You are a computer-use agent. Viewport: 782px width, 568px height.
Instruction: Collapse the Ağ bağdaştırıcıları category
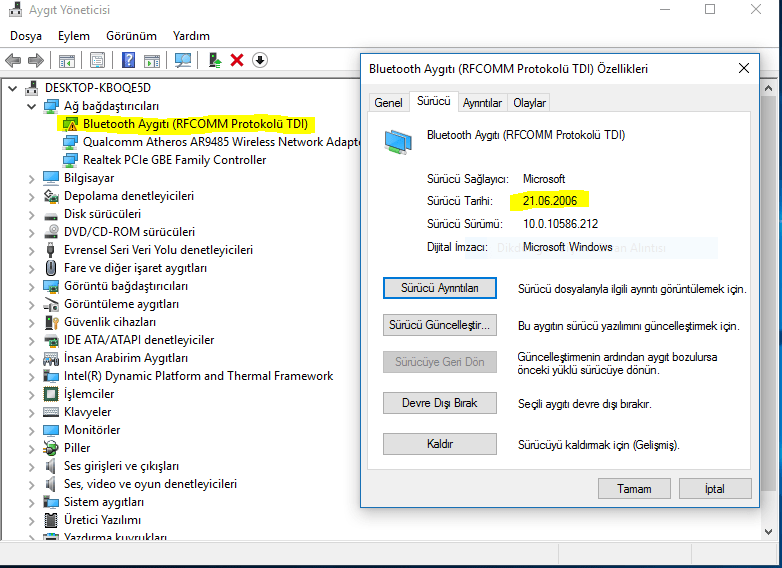(x=31, y=106)
